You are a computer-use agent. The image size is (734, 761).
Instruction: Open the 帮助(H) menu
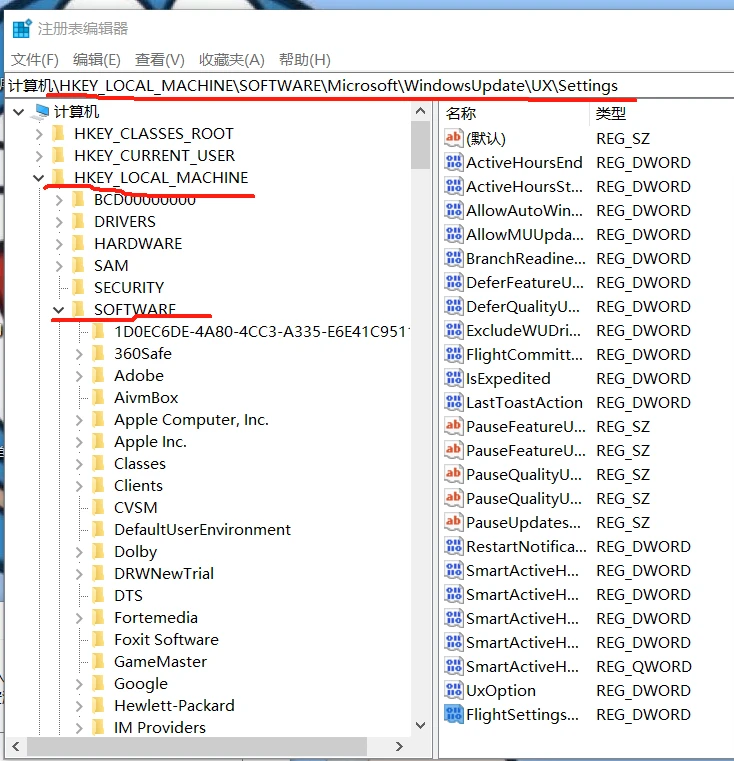[x=304, y=60]
